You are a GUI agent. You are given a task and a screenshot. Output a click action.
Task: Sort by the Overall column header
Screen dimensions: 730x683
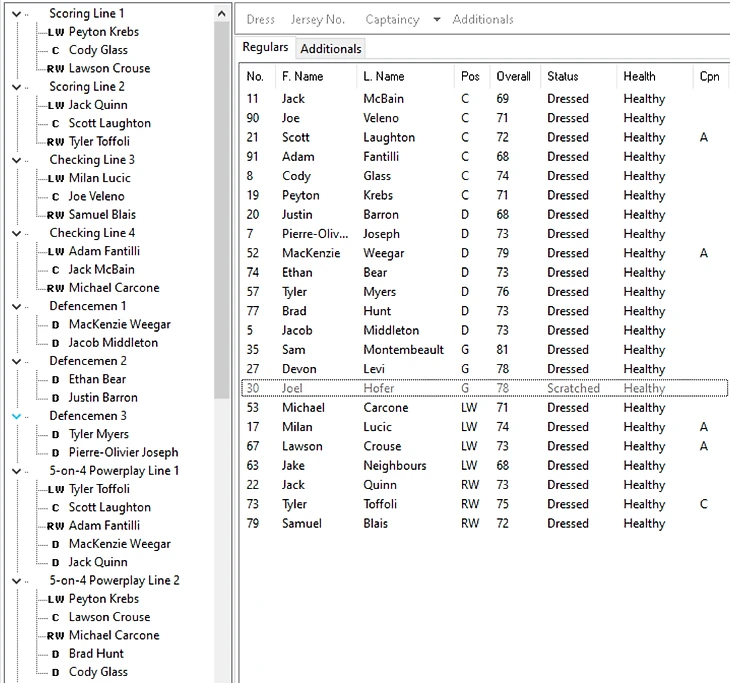point(513,76)
